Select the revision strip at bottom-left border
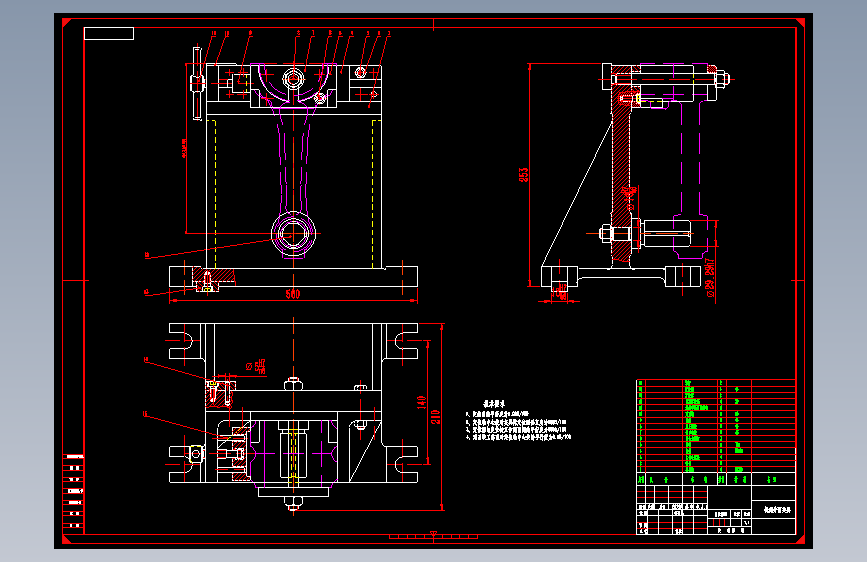This screenshot has width=867, height=562. click(x=74, y=491)
